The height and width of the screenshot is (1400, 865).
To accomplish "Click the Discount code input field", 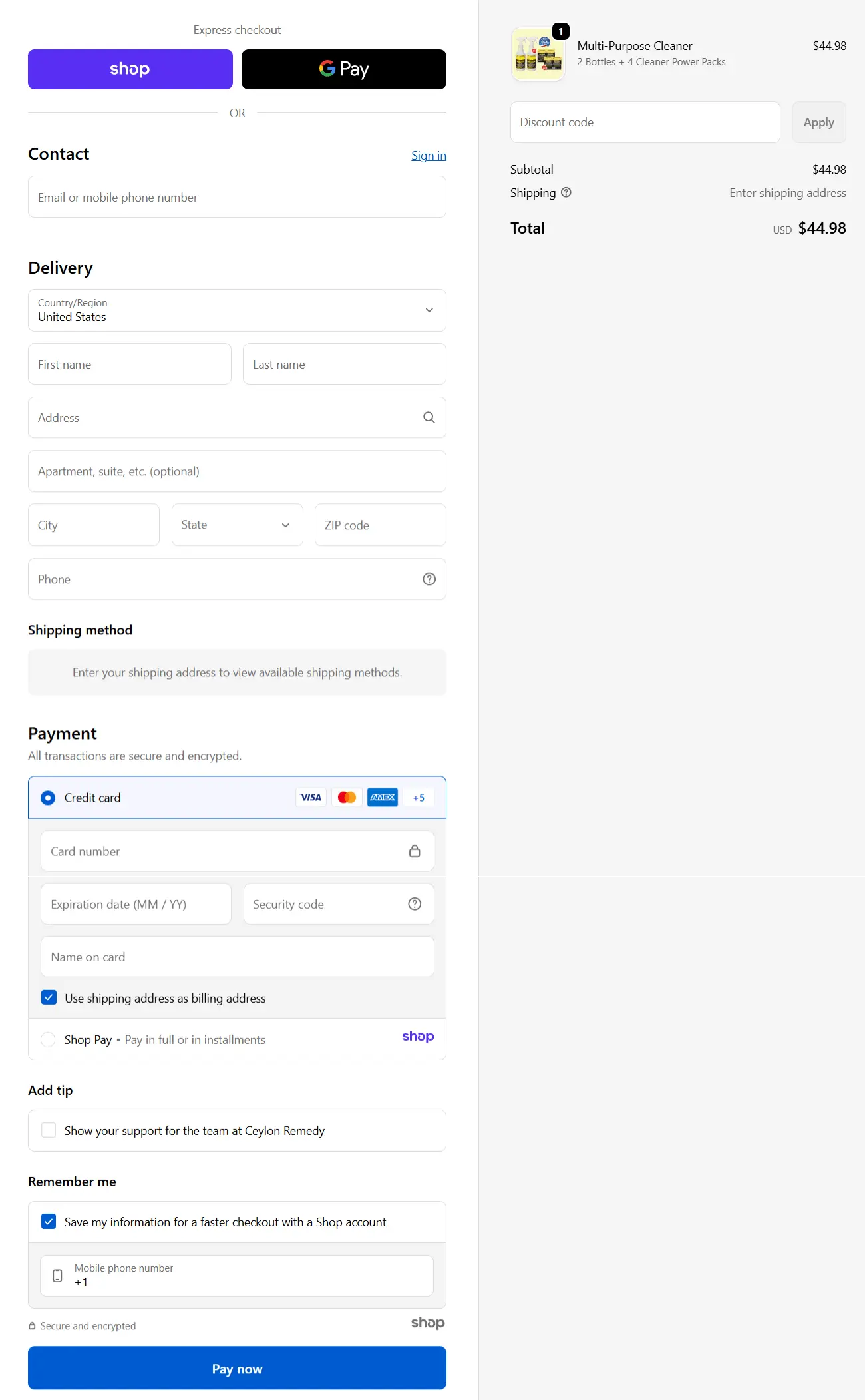I will 645,122.
